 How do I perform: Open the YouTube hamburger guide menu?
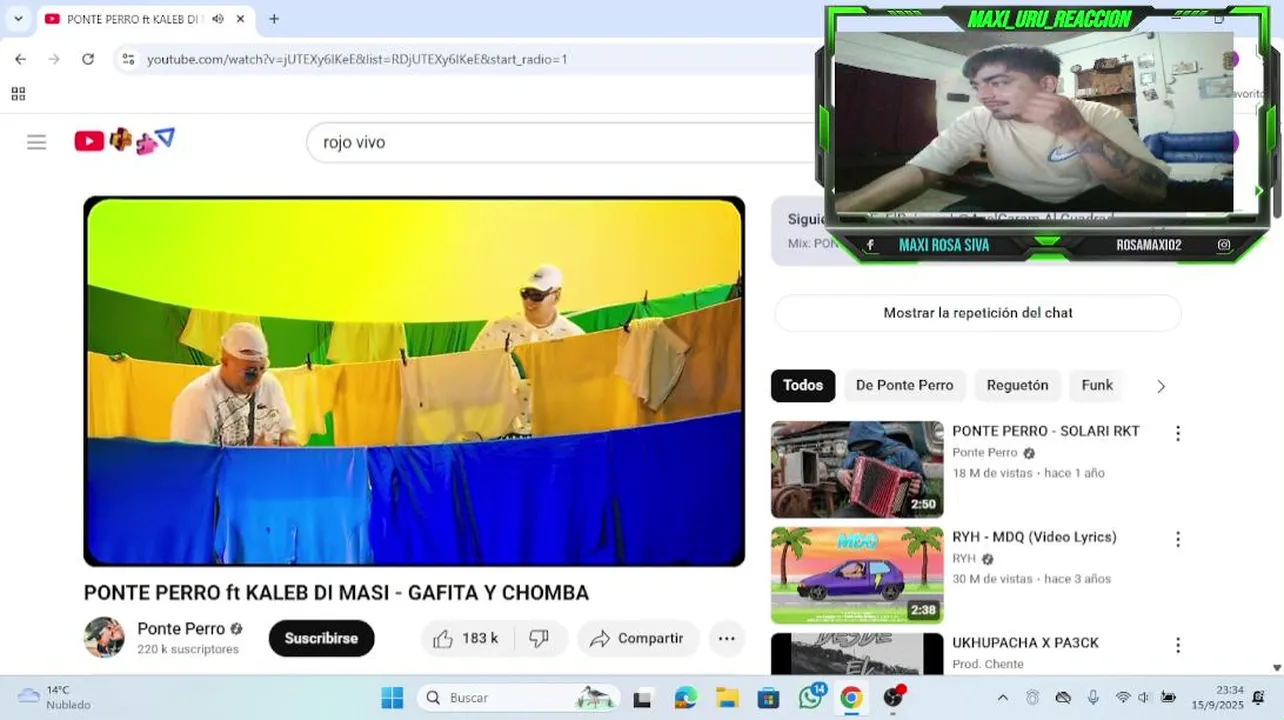pyautogui.click(x=37, y=142)
